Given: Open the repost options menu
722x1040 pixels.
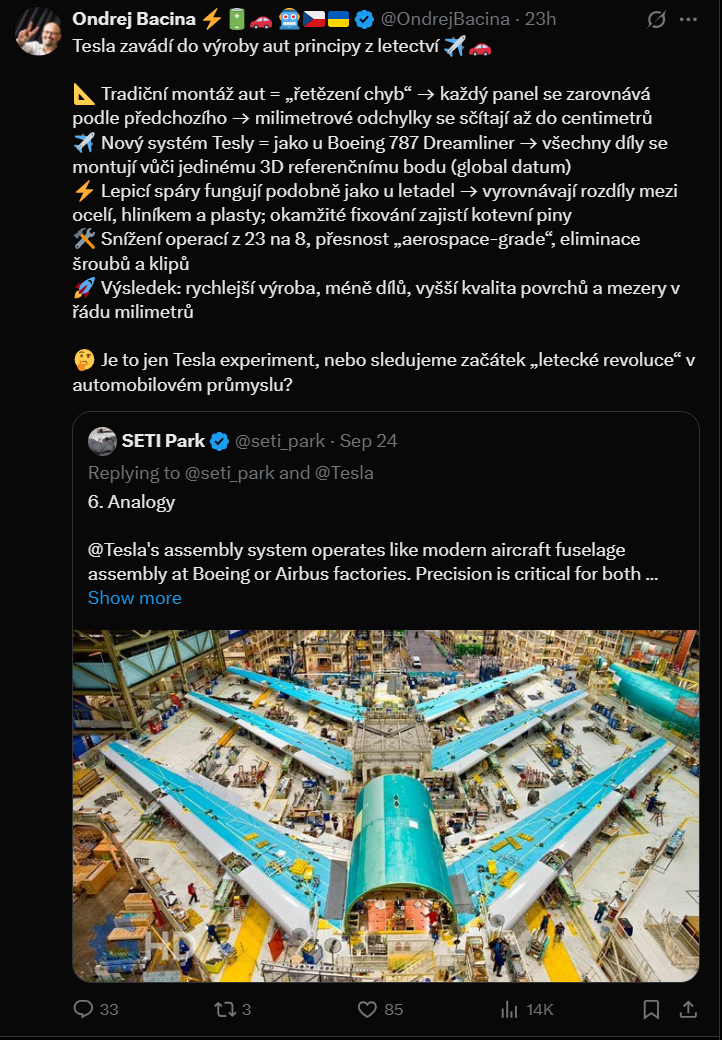Looking at the screenshot, I should coord(226,1009).
